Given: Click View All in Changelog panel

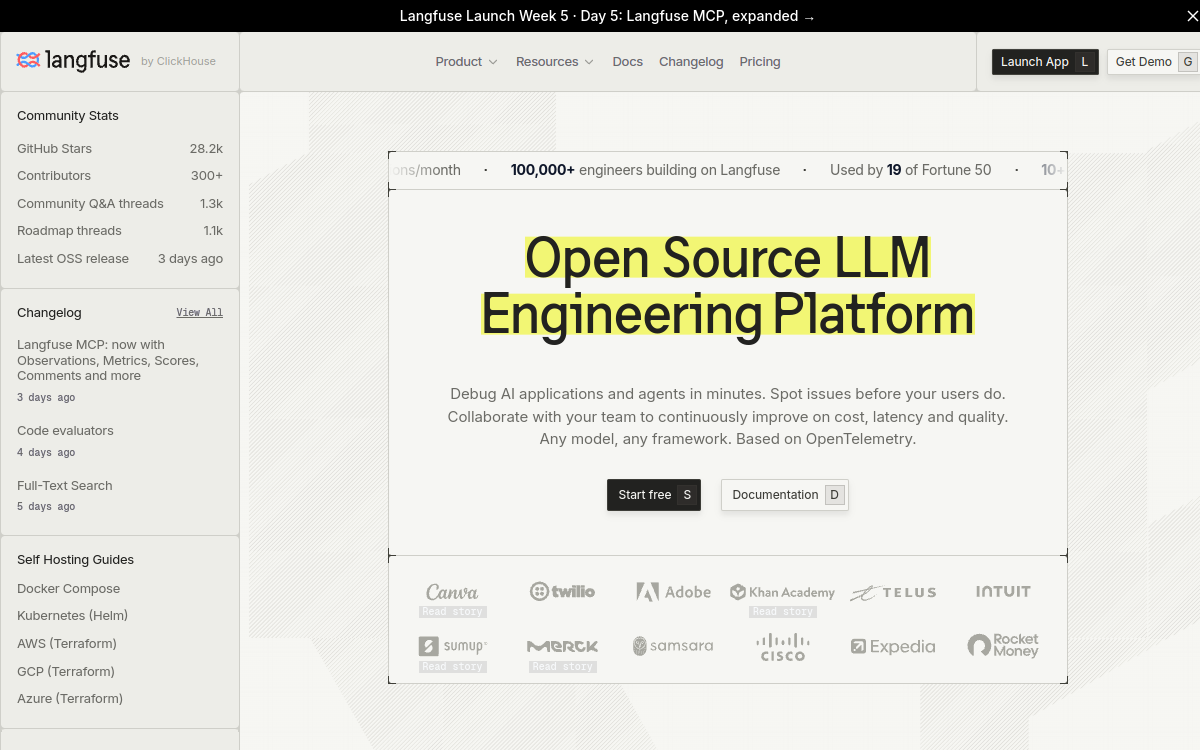Looking at the screenshot, I should click(x=200, y=313).
